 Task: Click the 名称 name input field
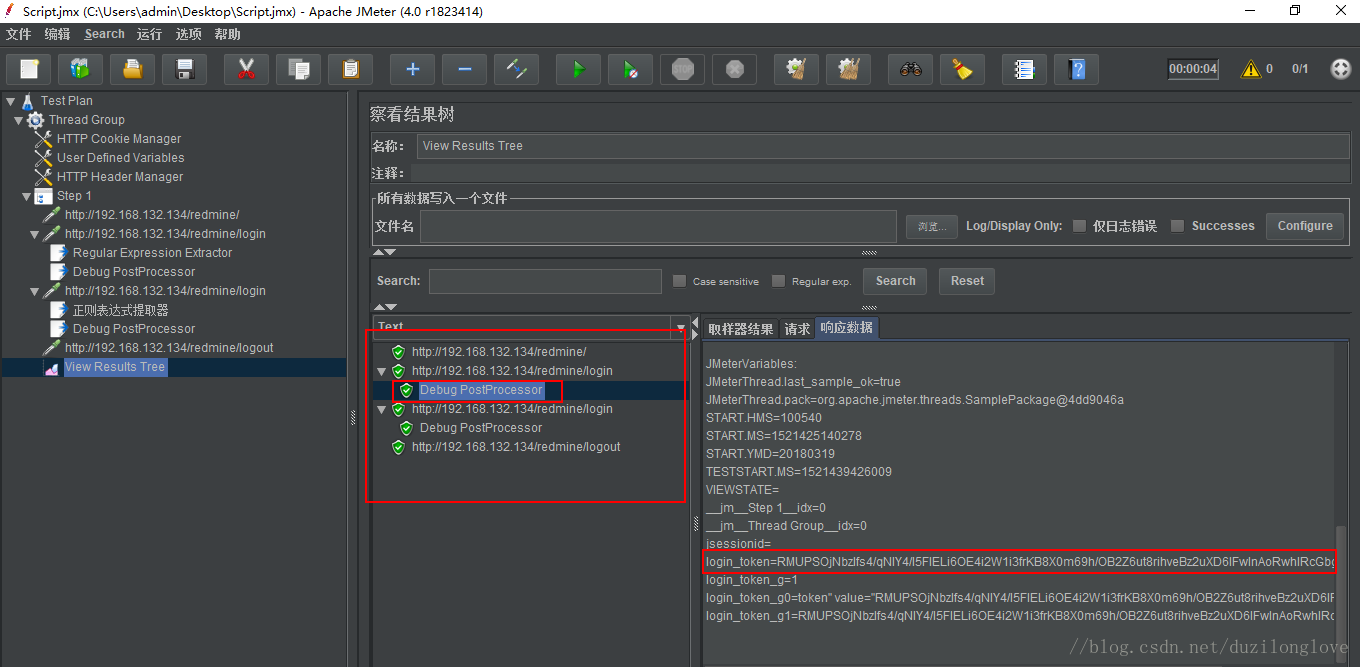pyautogui.click(x=884, y=146)
